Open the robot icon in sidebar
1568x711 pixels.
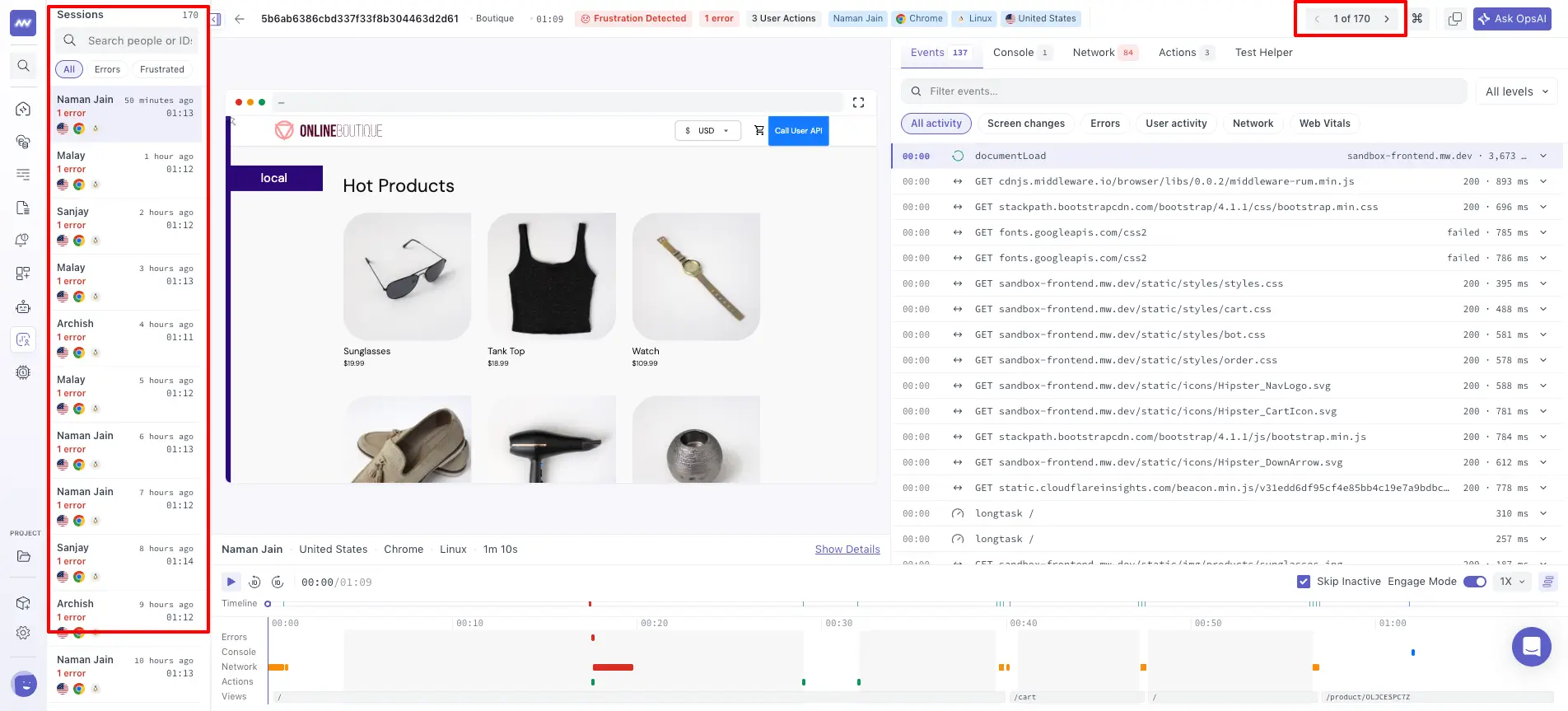point(23,306)
